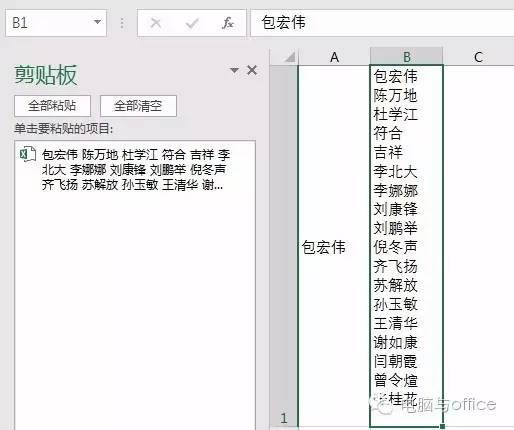This screenshot has height=430, width=514.
Task: Expand the Name Box dropdown arrow
Action: [97, 22]
